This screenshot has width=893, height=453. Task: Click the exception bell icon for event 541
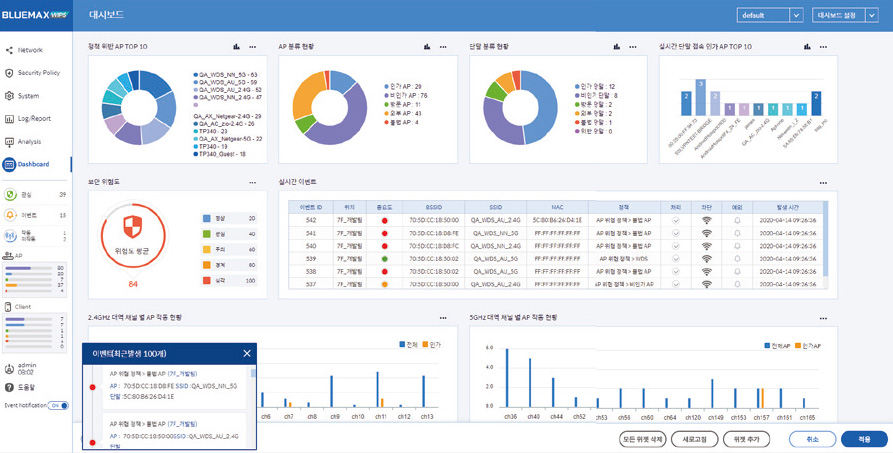click(x=738, y=232)
